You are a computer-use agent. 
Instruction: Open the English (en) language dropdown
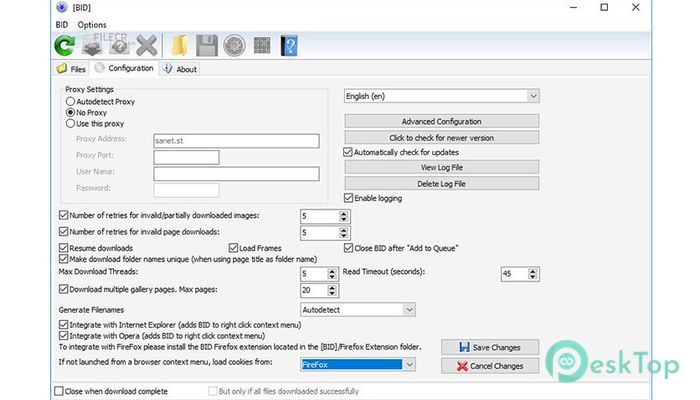pyautogui.click(x=442, y=96)
